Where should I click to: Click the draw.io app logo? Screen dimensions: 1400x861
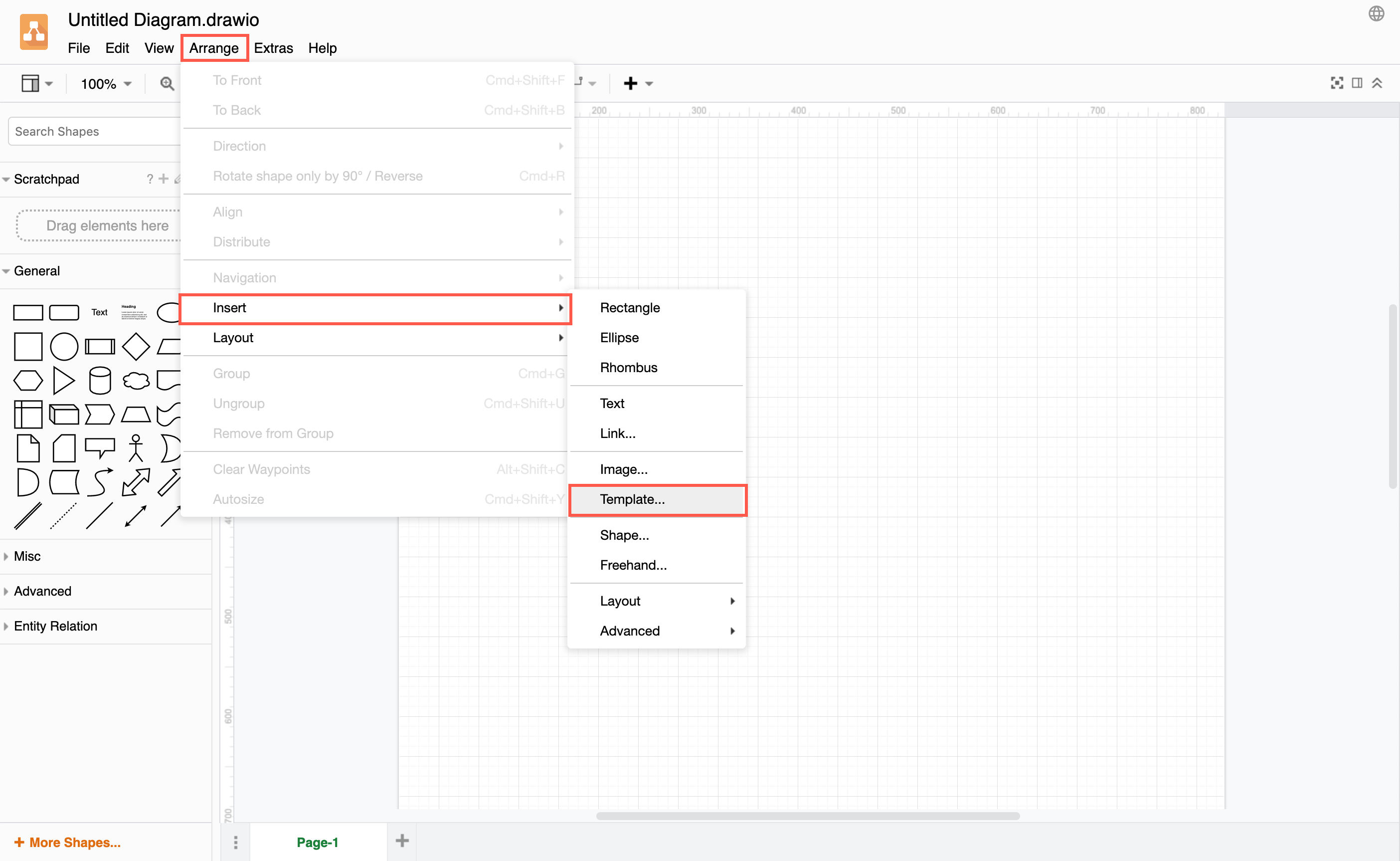coord(33,32)
